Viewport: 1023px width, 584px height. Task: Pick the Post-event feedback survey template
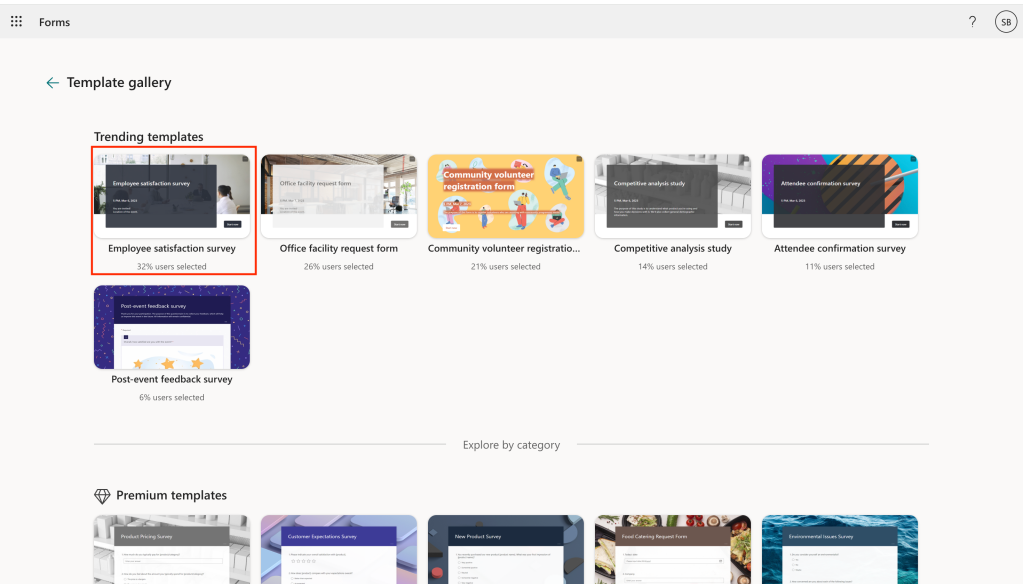click(172, 327)
